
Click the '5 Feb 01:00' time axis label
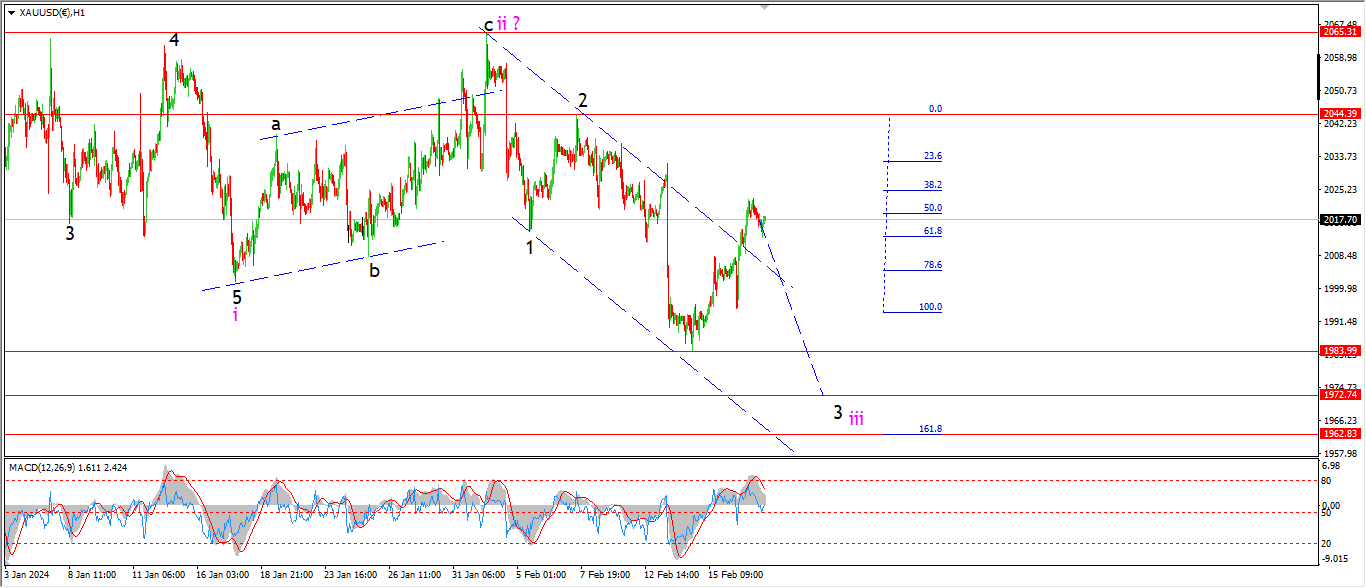(540, 575)
